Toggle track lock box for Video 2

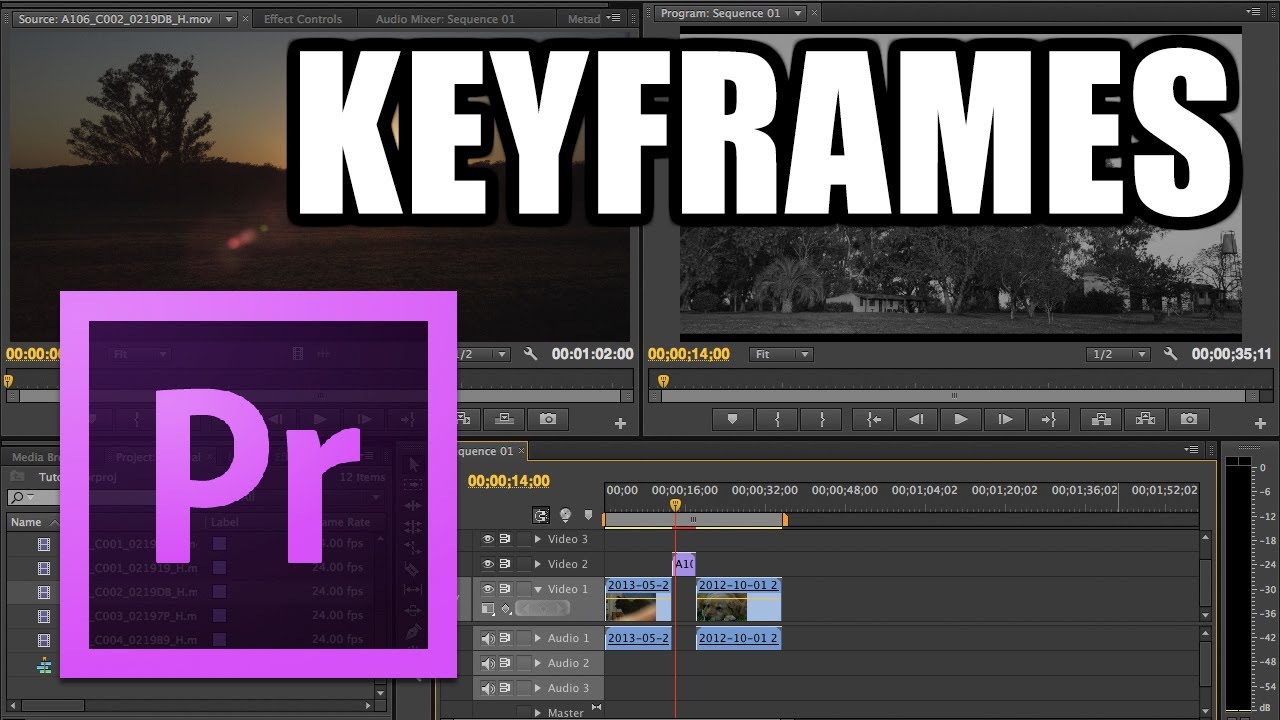524,564
